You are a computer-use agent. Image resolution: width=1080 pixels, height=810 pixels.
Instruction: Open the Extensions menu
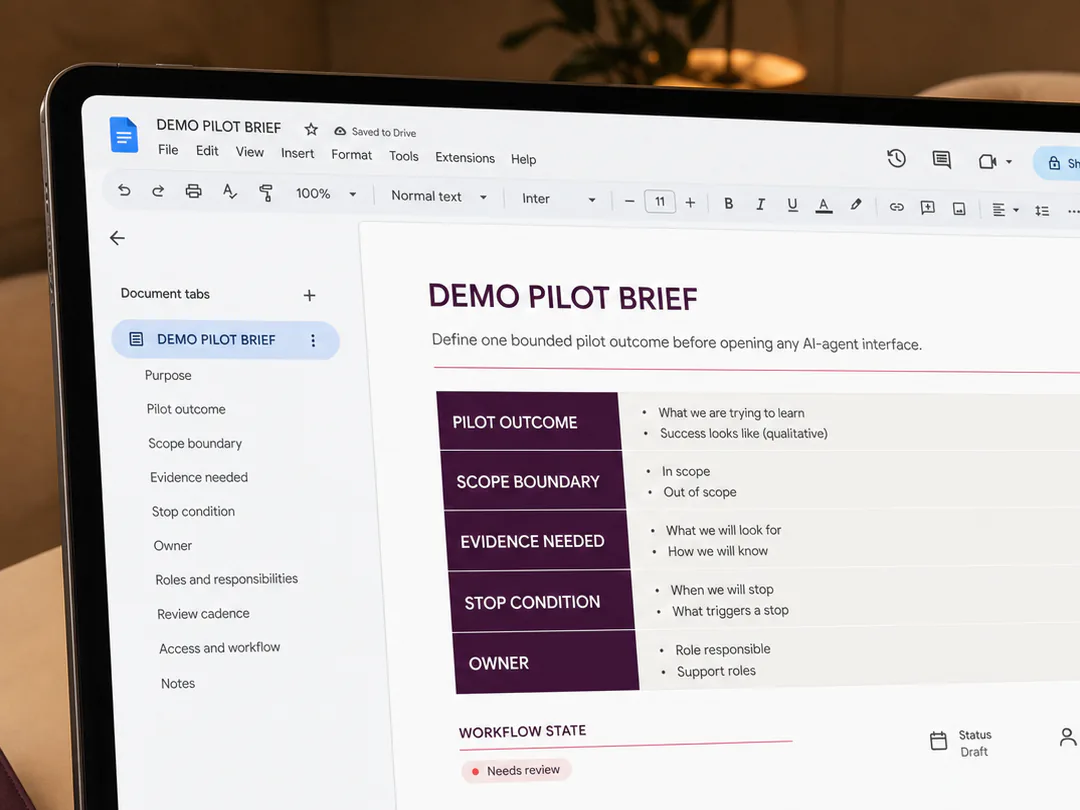click(465, 157)
